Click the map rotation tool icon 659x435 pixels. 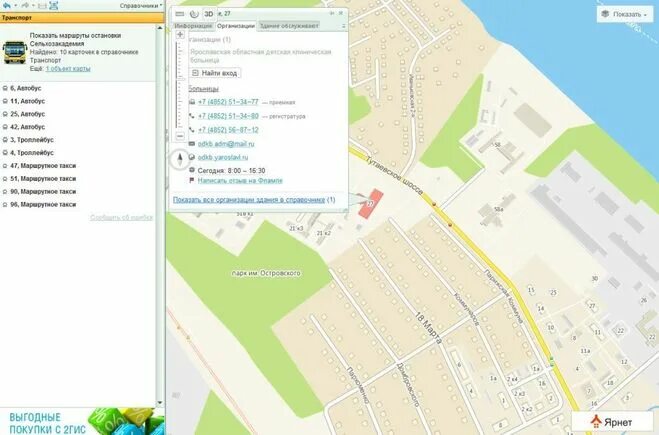[x=194, y=14]
